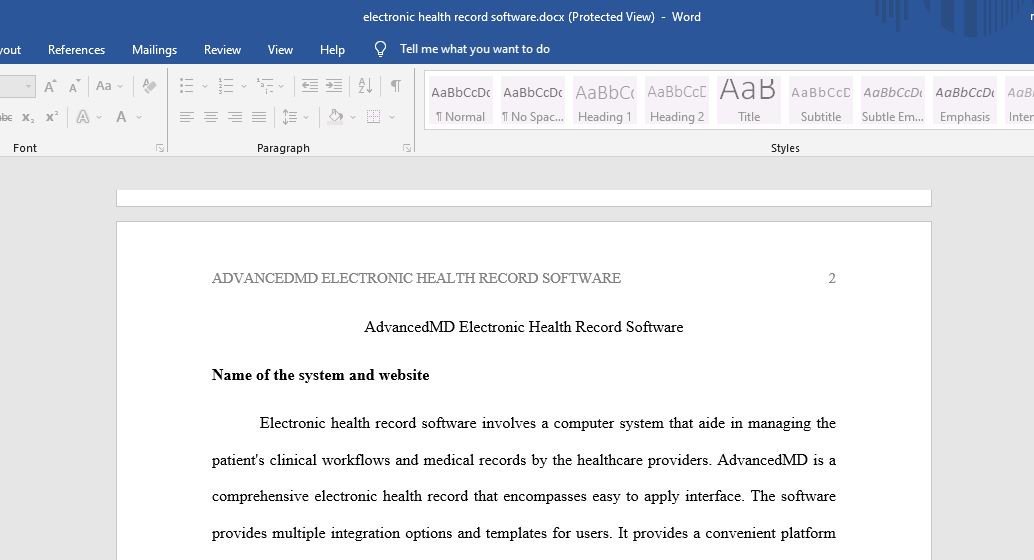Expand the Text Effects dropdown arrow
This screenshot has height=560, width=1034.
[99, 117]
